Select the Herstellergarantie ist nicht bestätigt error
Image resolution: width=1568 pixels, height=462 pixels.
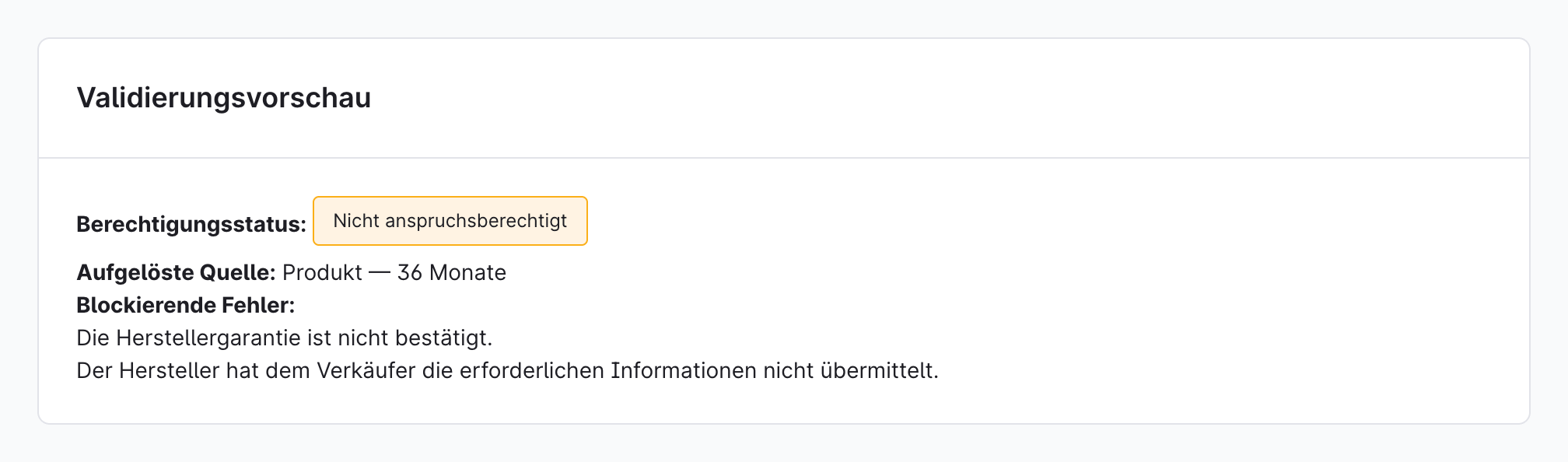pyautogui.click(x=285, y=338)
